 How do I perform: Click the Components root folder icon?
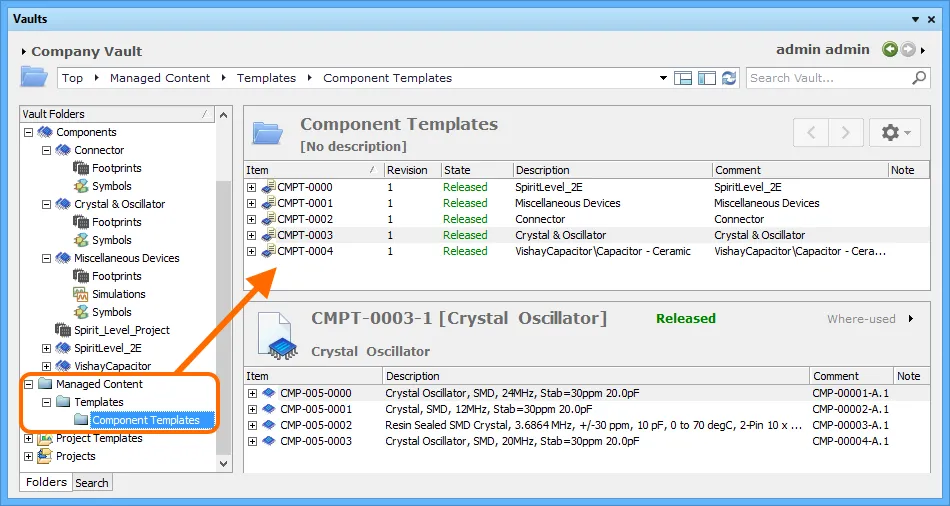click(x=45, y=132)
